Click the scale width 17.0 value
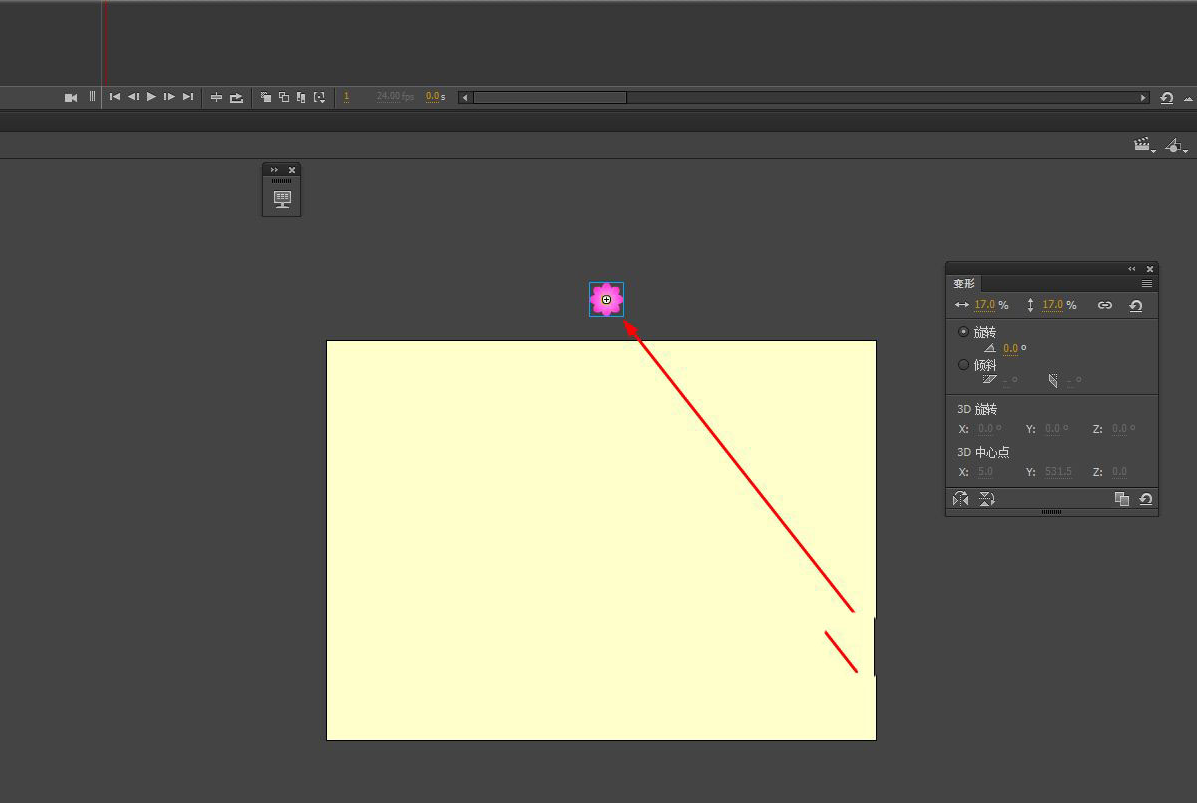1197x803 pixels. (x=985, y=305)
